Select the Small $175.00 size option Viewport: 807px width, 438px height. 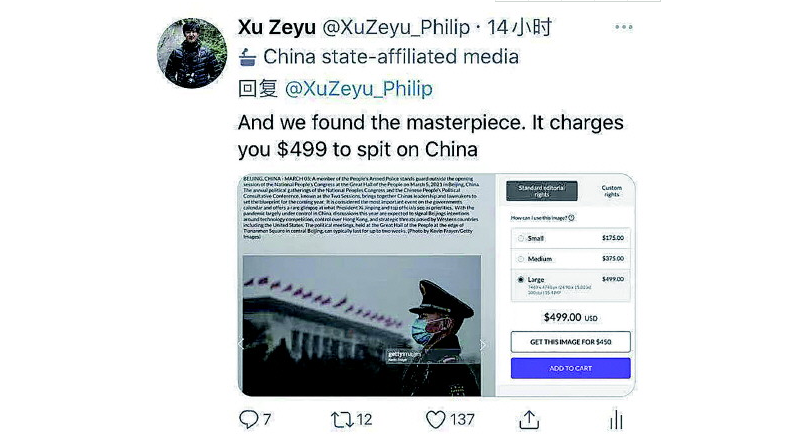pos(570,238)
